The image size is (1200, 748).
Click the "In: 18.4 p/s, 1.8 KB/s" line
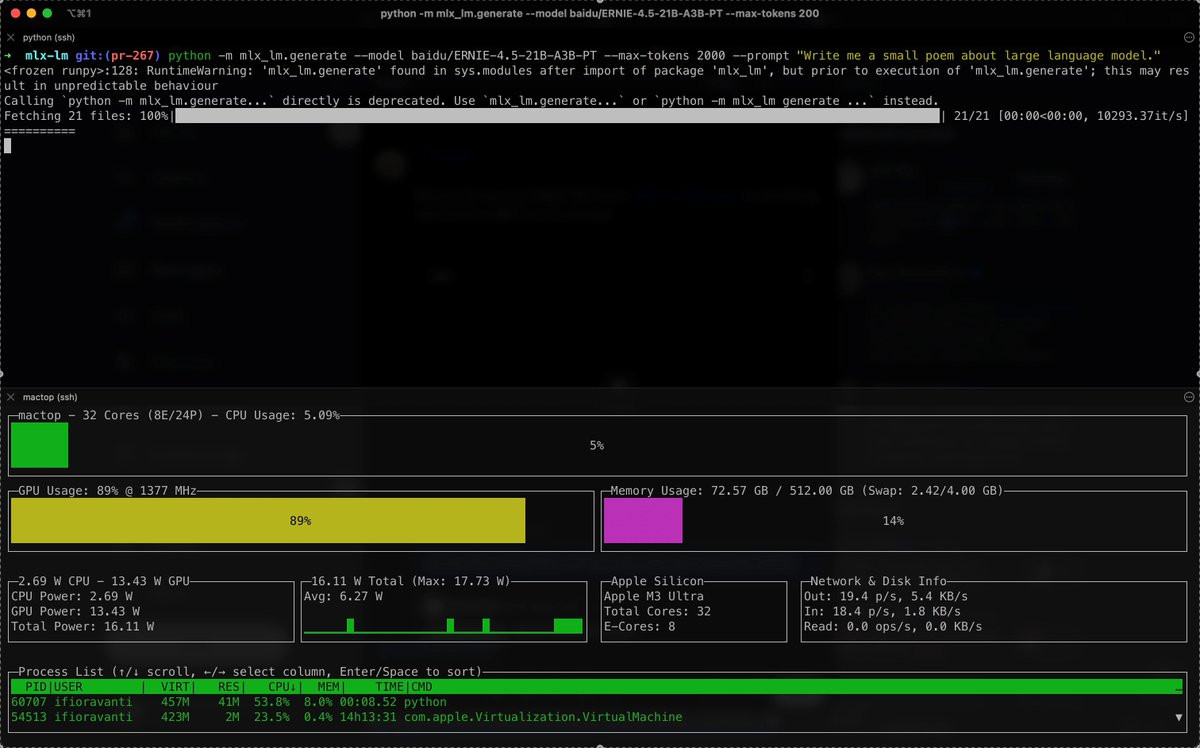tap(882, 611)
